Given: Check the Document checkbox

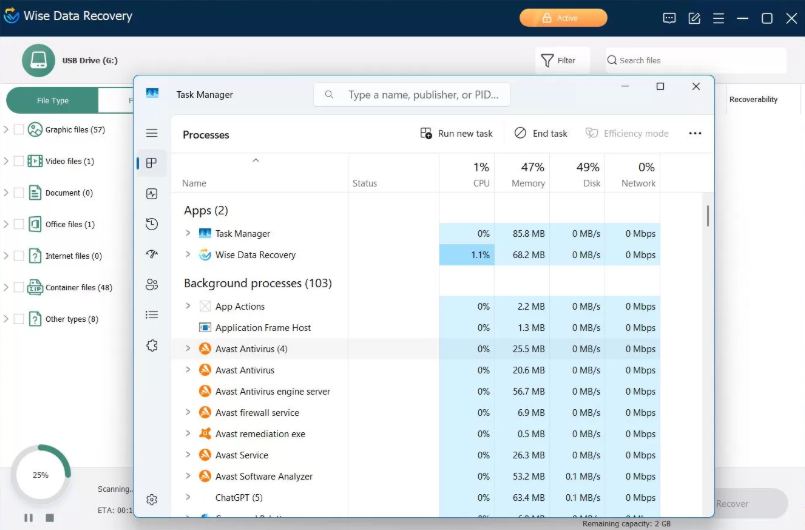Looking at the screenshot, I should (19, 193).
